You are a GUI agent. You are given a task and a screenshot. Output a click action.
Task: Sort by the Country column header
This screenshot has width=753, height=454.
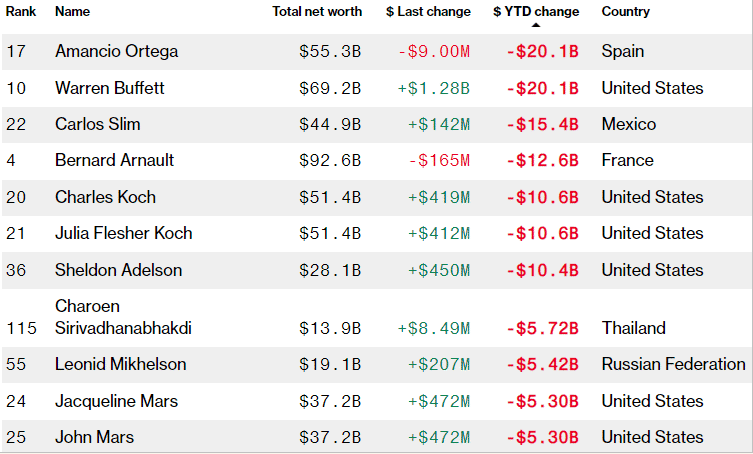(x=625, y=12)
